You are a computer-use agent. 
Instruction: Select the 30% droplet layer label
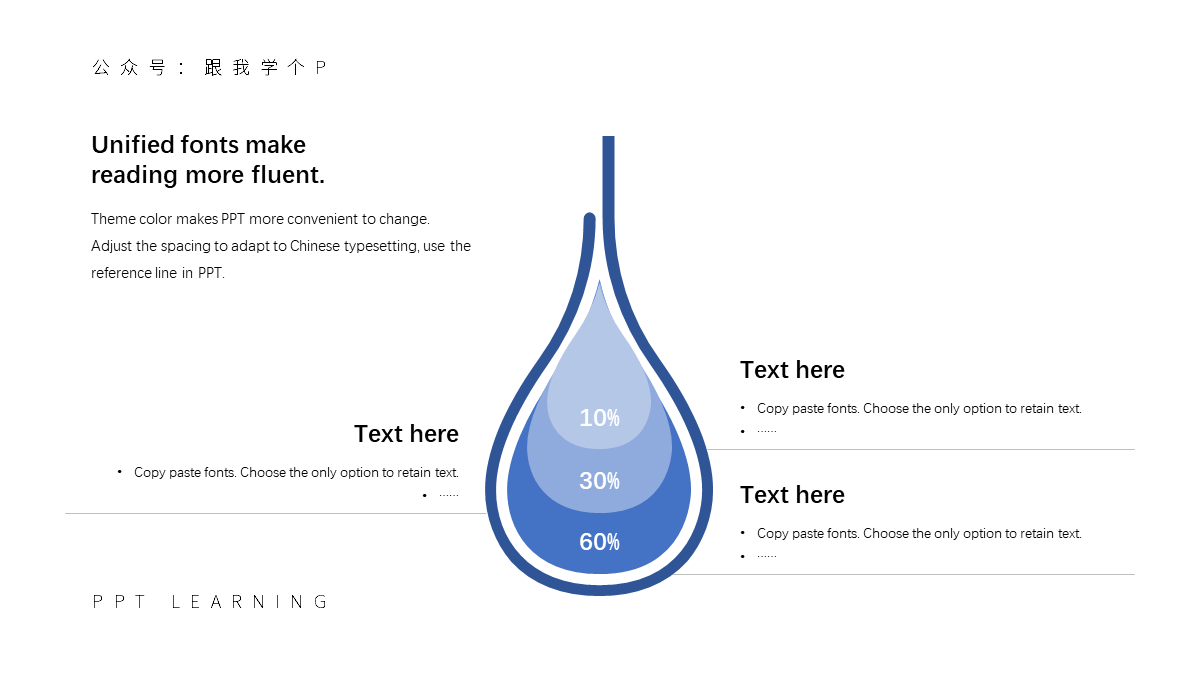[x=600, y=481]
